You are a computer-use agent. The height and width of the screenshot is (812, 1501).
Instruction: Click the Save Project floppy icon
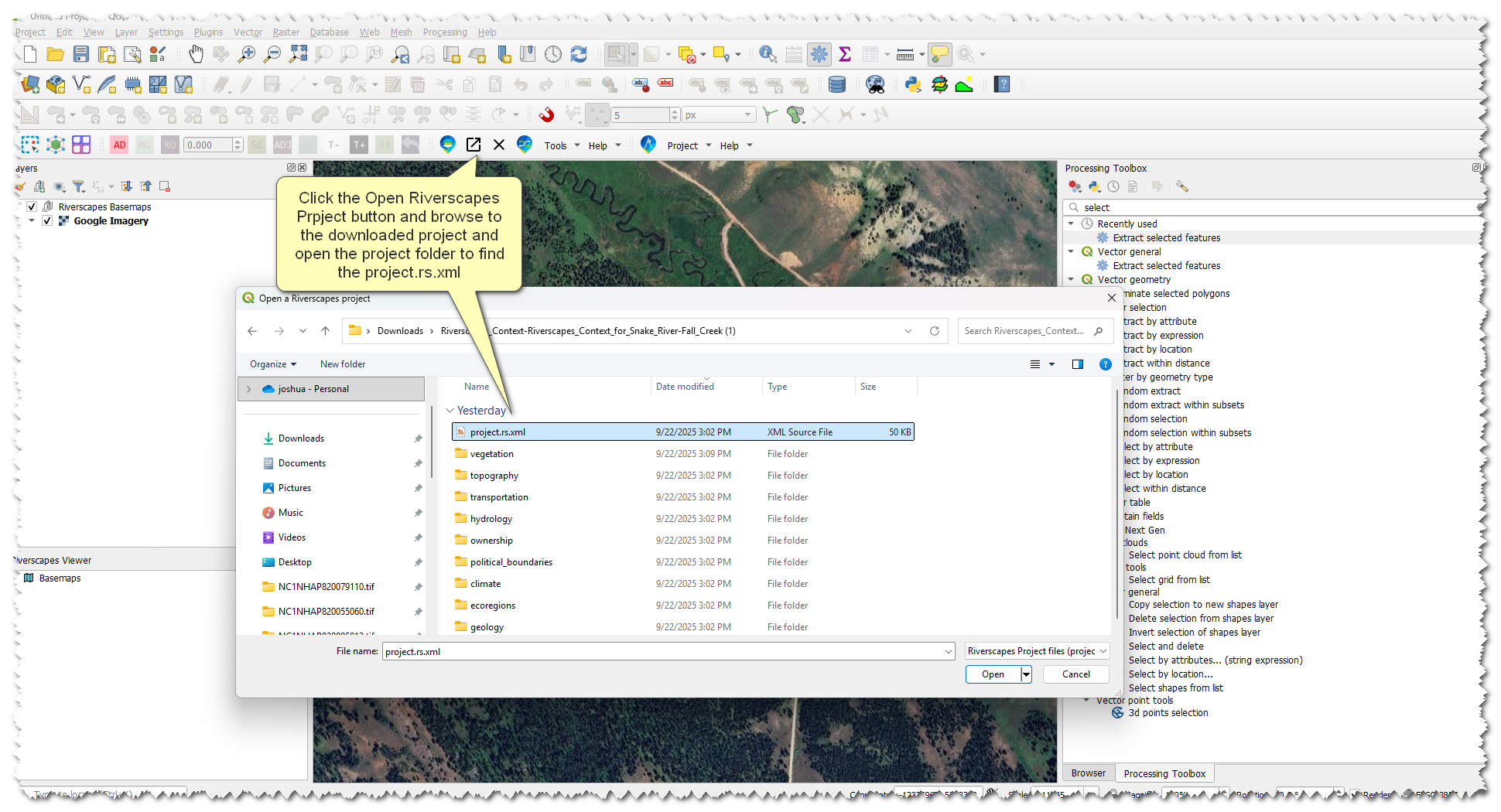click(81, 54)
